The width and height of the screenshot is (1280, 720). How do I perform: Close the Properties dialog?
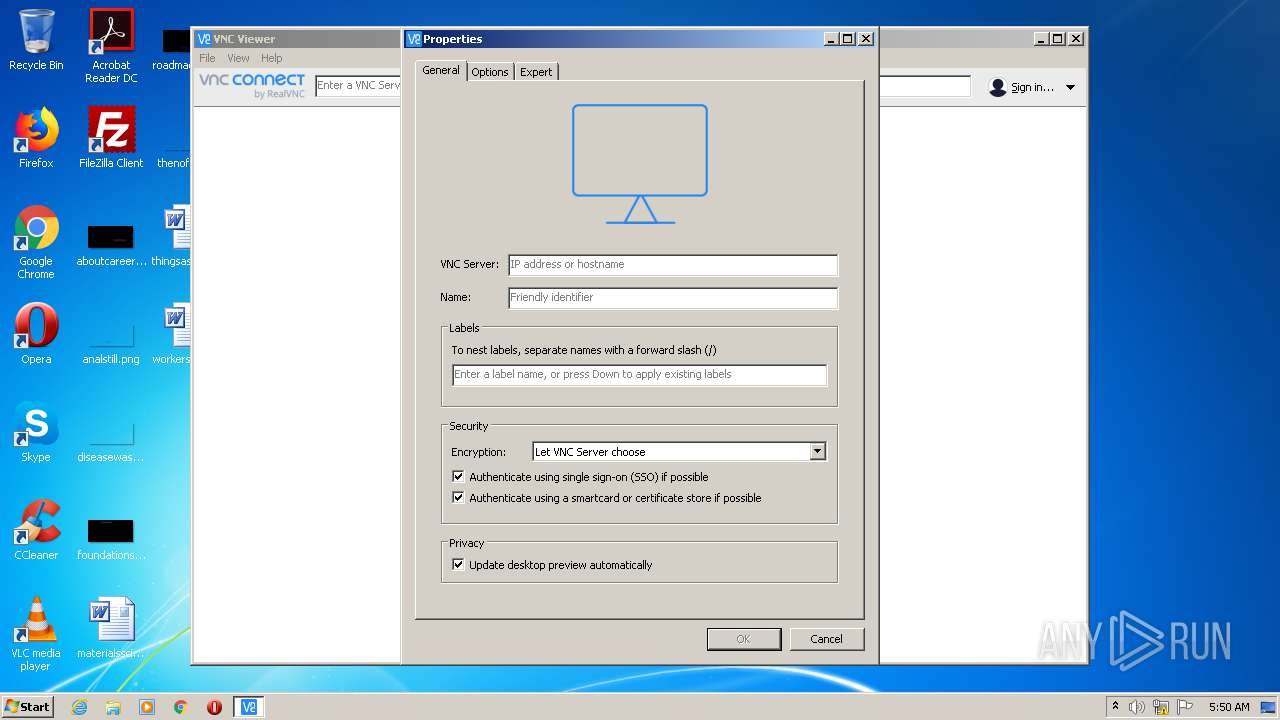[x=866, y=39]
